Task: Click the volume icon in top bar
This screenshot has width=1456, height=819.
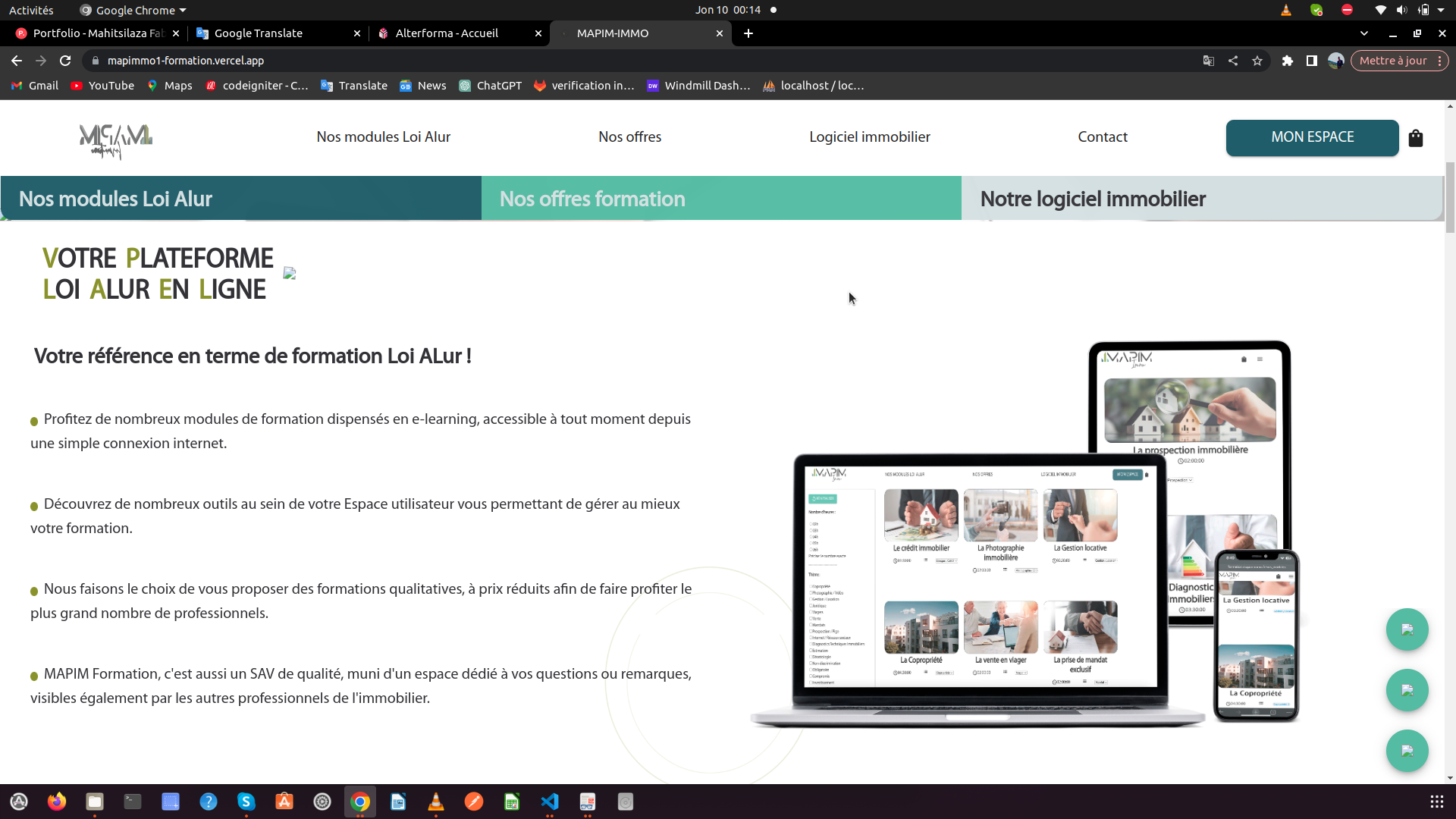Action: pos(1401,10)
